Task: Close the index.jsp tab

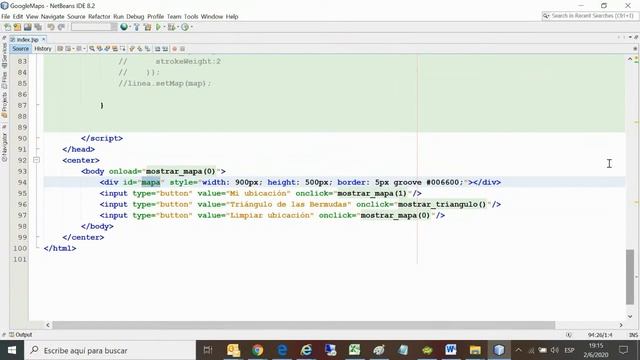Action: pyautogui.click(x=44, y=39)
